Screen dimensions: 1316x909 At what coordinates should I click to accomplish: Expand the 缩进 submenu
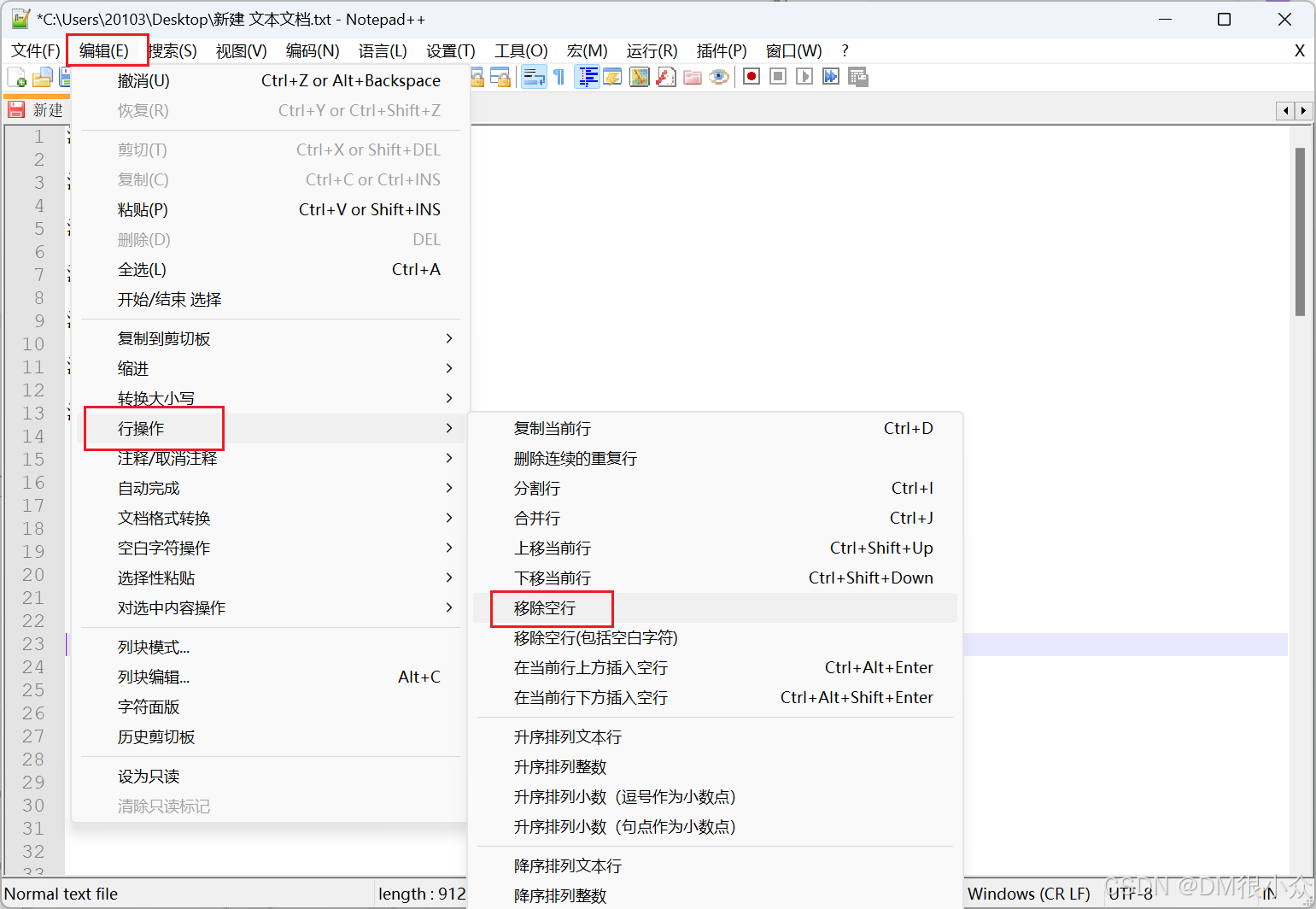tap(271, 368)
